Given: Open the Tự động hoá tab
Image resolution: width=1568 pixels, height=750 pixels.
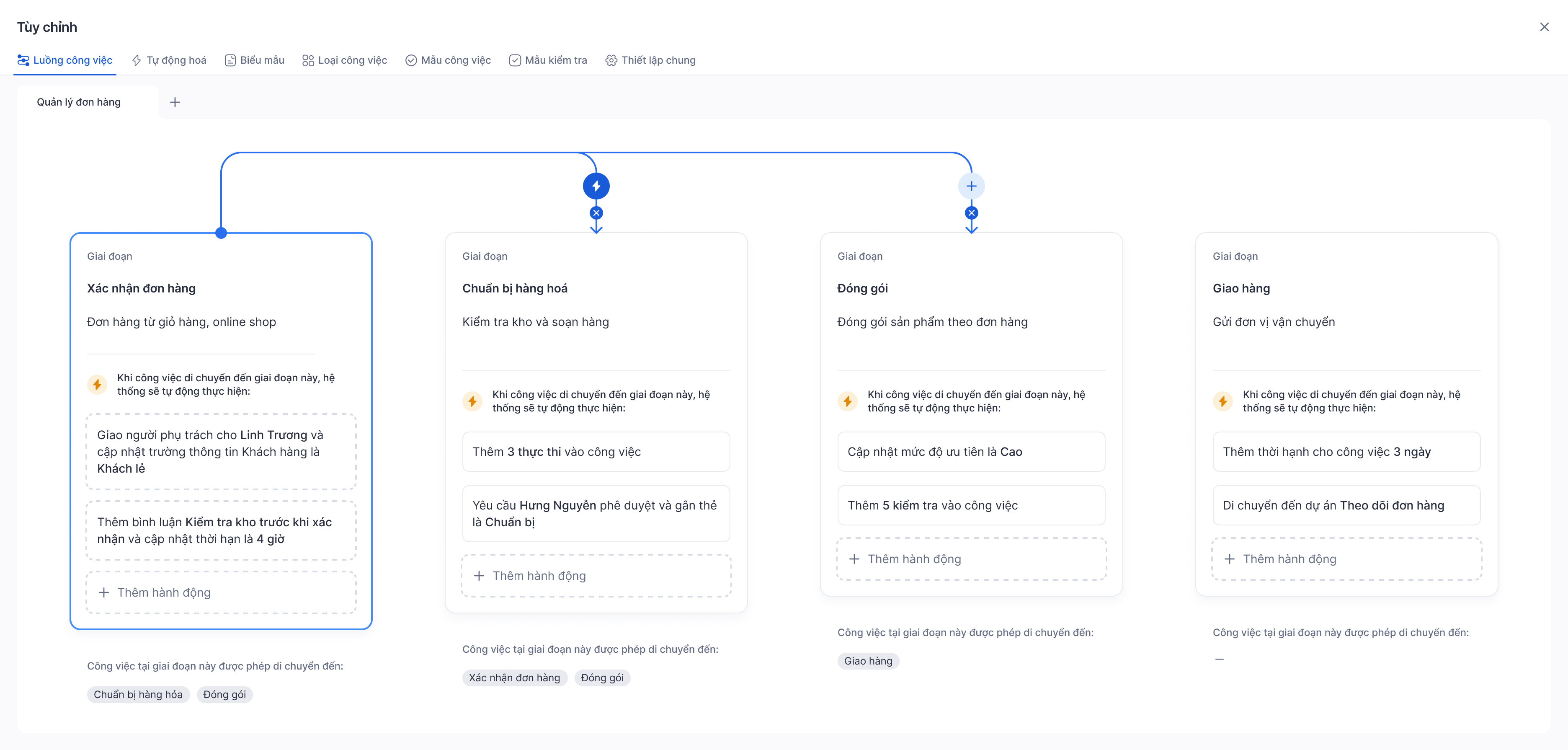Looking at the screenshot, I should tap(169, 60).
